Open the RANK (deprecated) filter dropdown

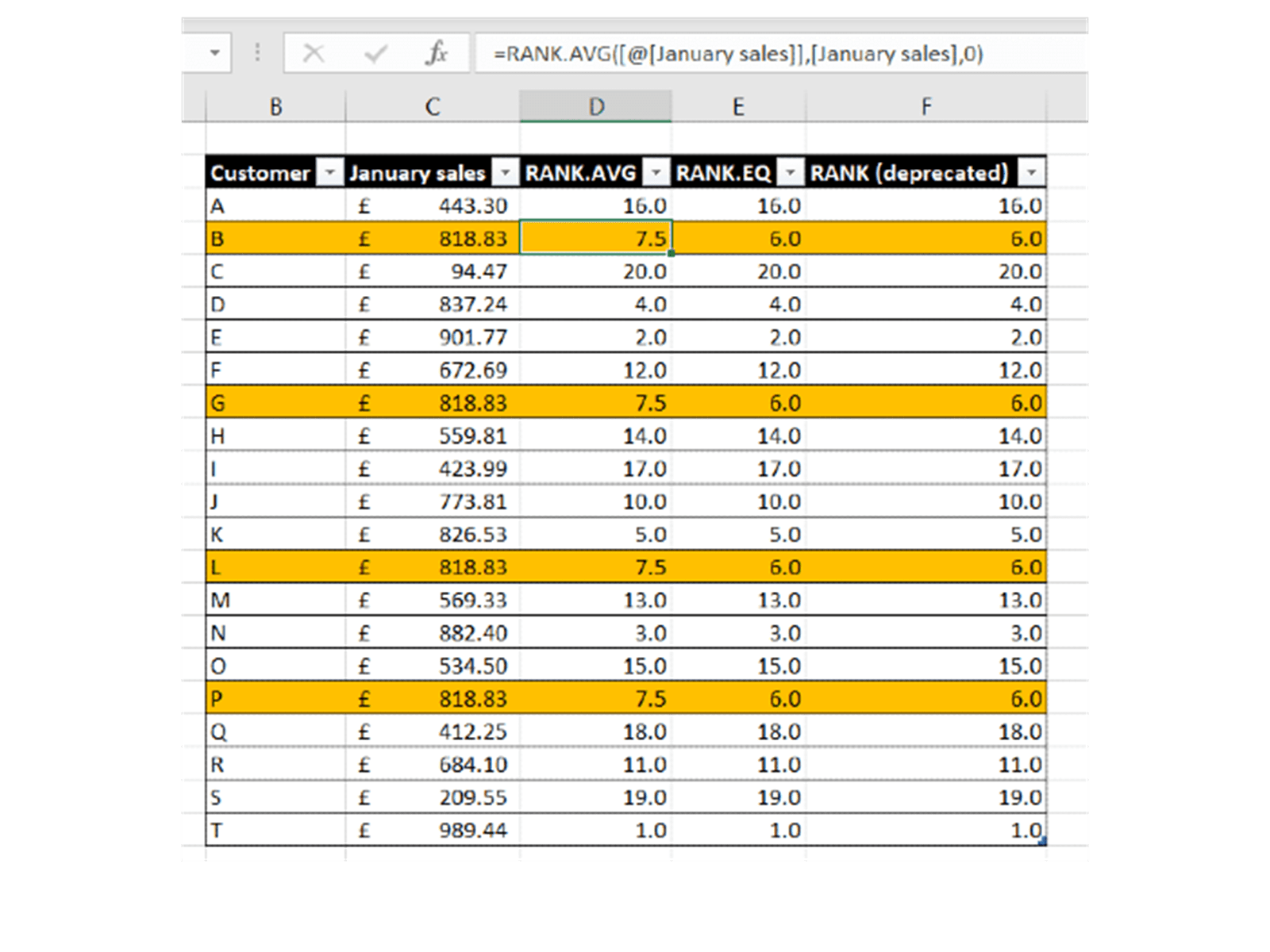[1031, 172]
